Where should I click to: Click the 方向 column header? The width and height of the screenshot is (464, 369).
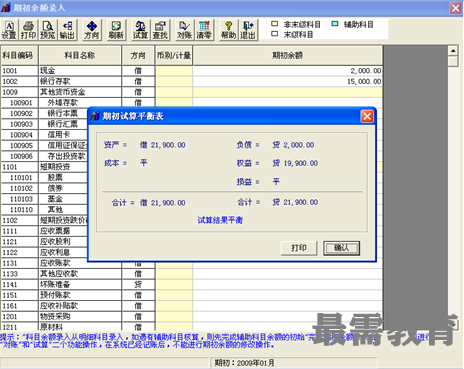(x=138, y=55)
